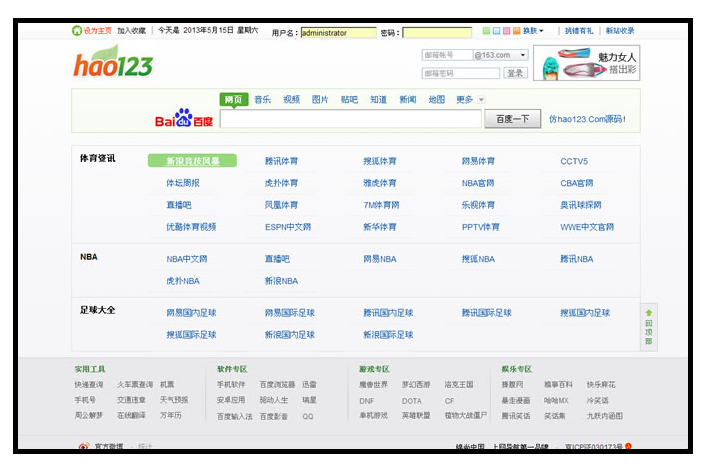
Task: Open the 官方微博 footer link
Action: click(109, 446)
